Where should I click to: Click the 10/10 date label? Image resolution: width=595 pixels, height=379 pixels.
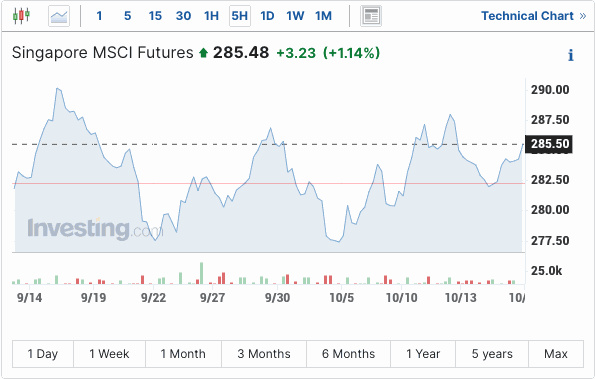click(401, 298)
